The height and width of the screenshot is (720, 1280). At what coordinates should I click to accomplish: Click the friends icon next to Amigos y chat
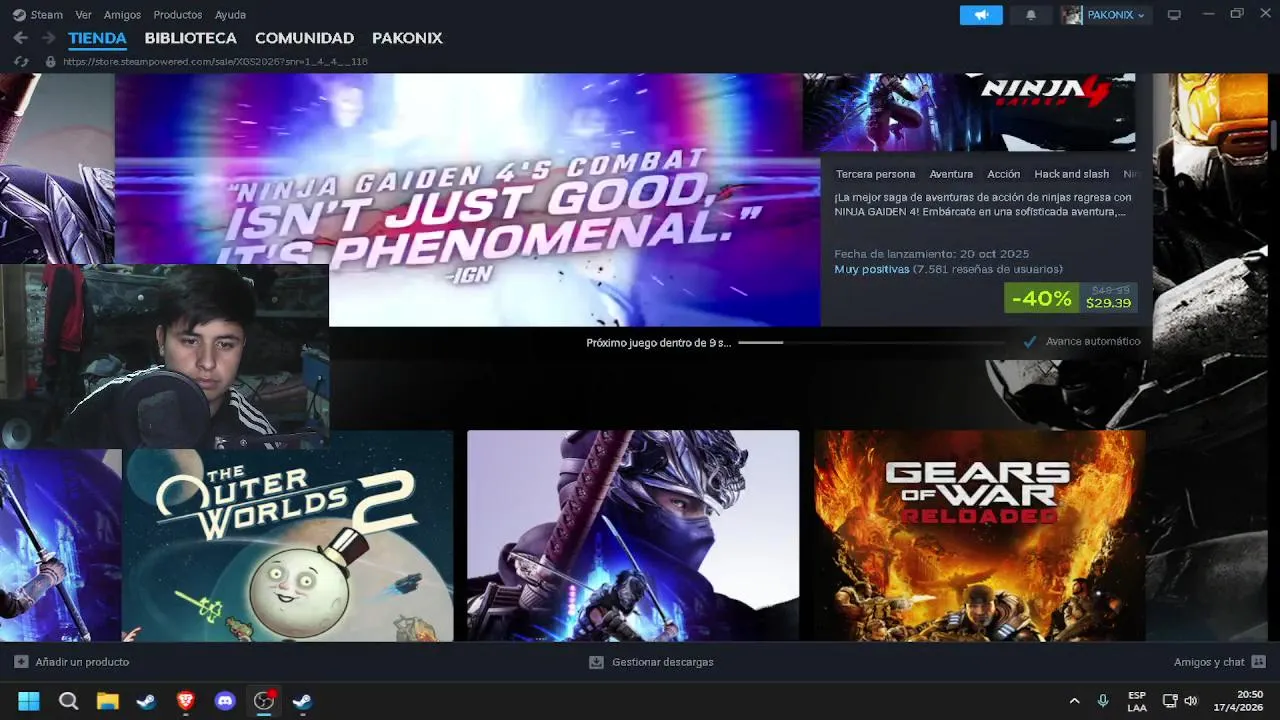click(x=1258, y=662)
